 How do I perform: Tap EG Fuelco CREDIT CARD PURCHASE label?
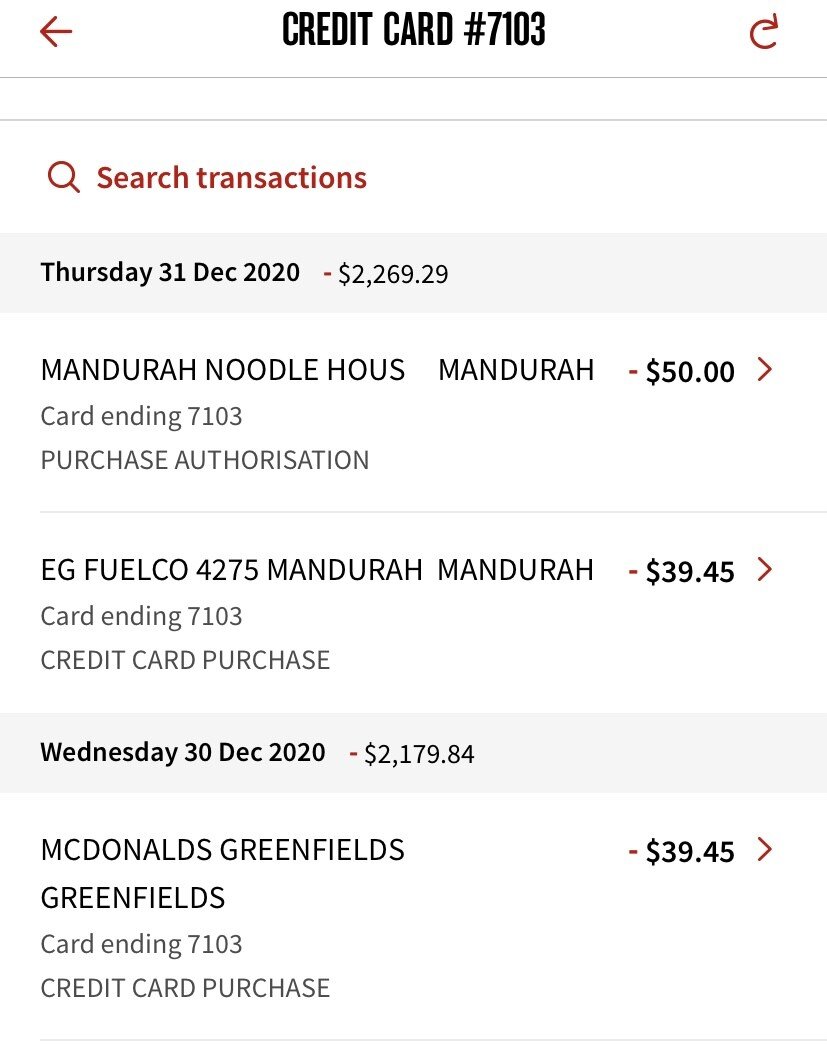[185, 660]
